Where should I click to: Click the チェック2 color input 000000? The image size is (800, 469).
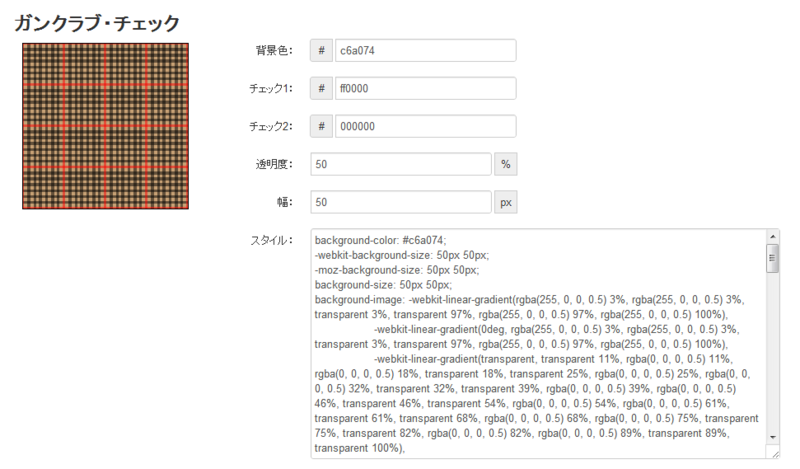click(x=425, y=126)
